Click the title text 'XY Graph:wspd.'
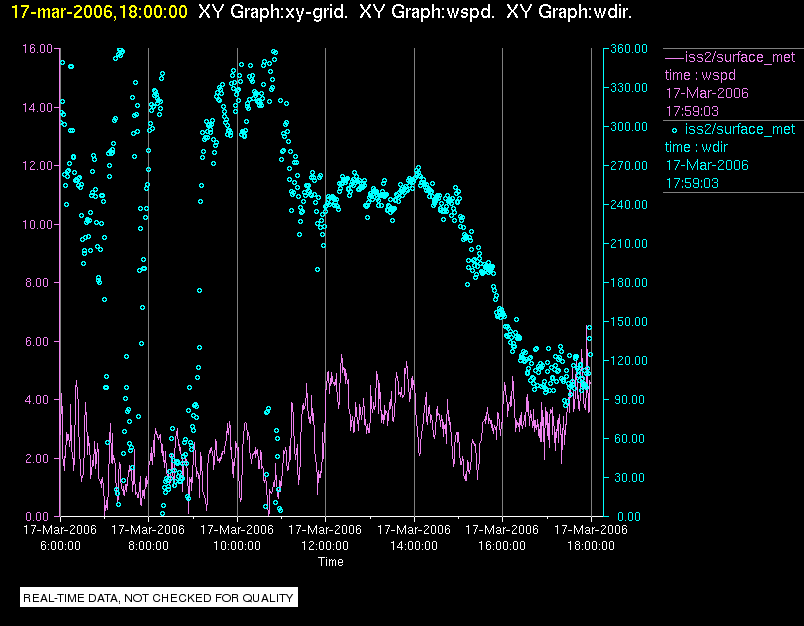804x626 pixels. 427,12
